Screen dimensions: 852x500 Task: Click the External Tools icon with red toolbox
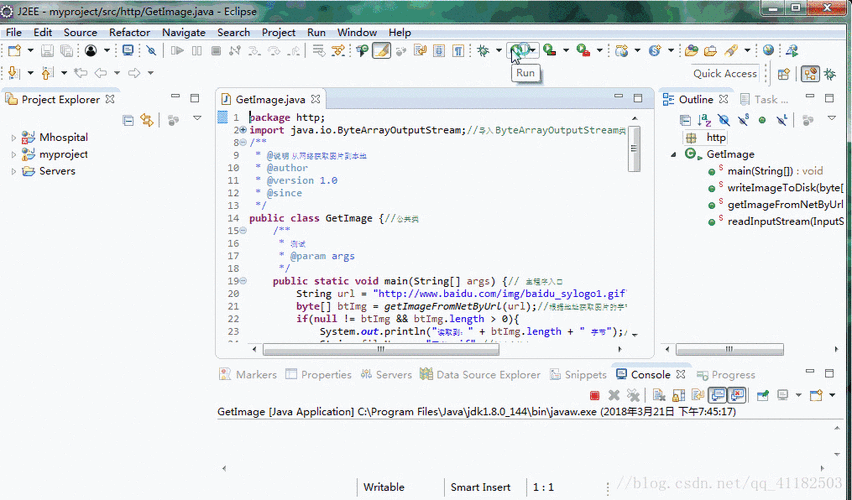[583, 51]
